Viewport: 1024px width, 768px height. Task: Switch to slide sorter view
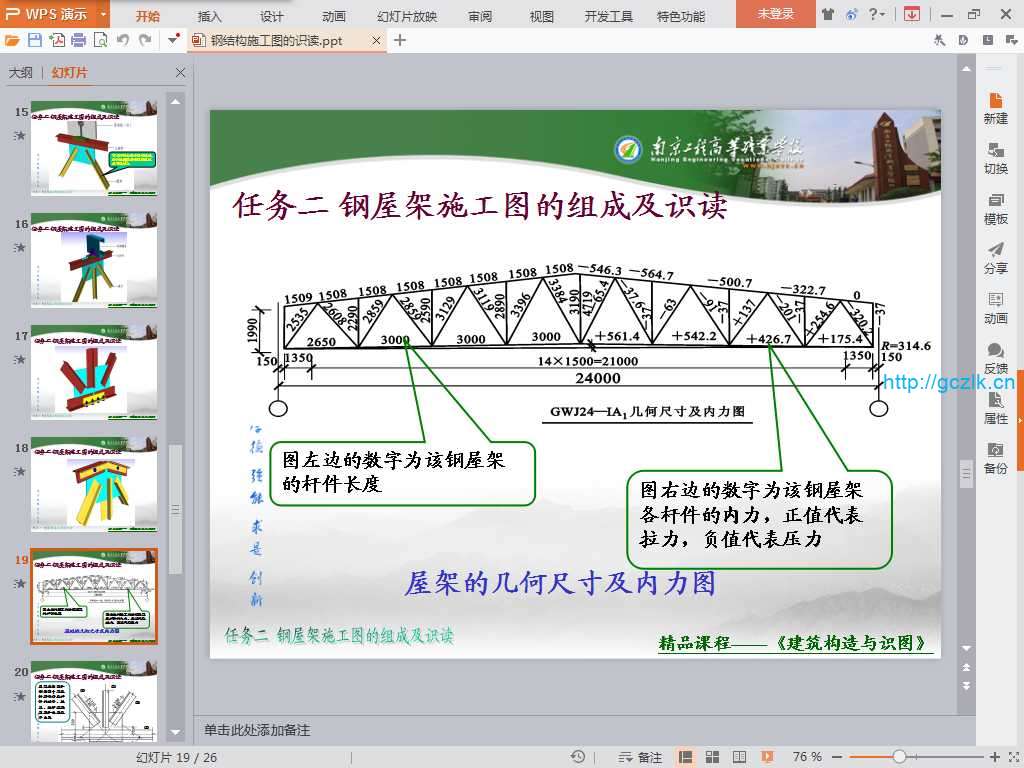click(714, 757)
